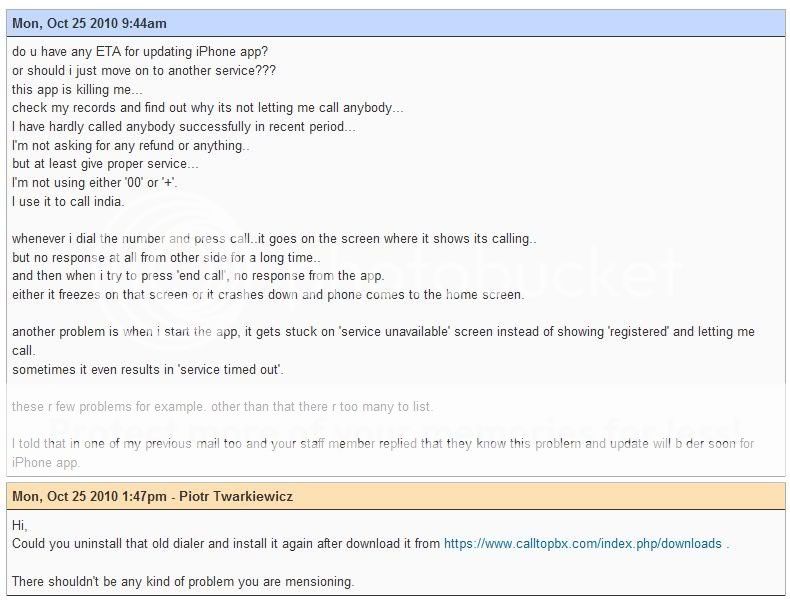Click the 'There shouldn't be any kind of problem' line

pyautogui.click(x=183, y=581)
